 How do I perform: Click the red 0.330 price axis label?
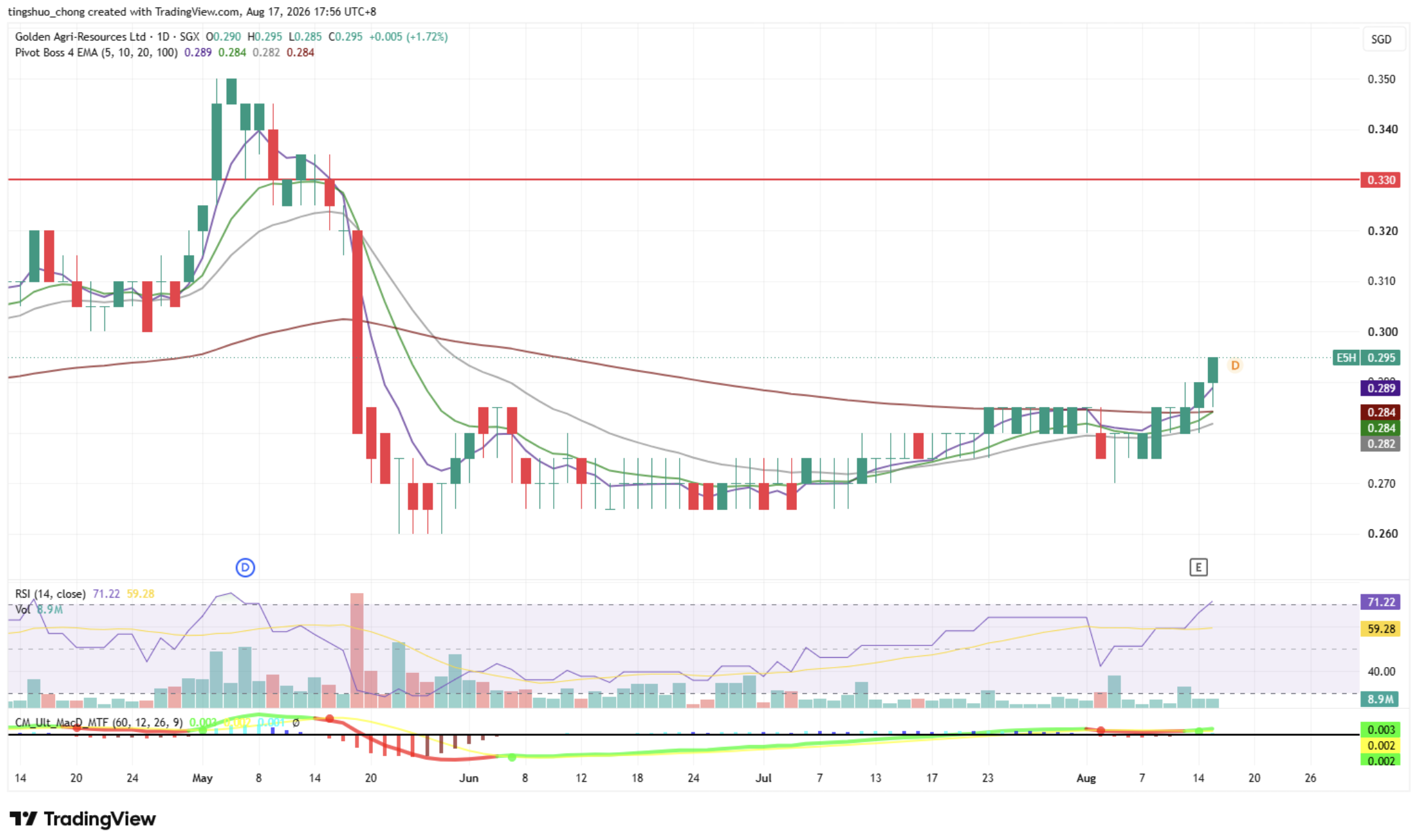(1380, 180)
